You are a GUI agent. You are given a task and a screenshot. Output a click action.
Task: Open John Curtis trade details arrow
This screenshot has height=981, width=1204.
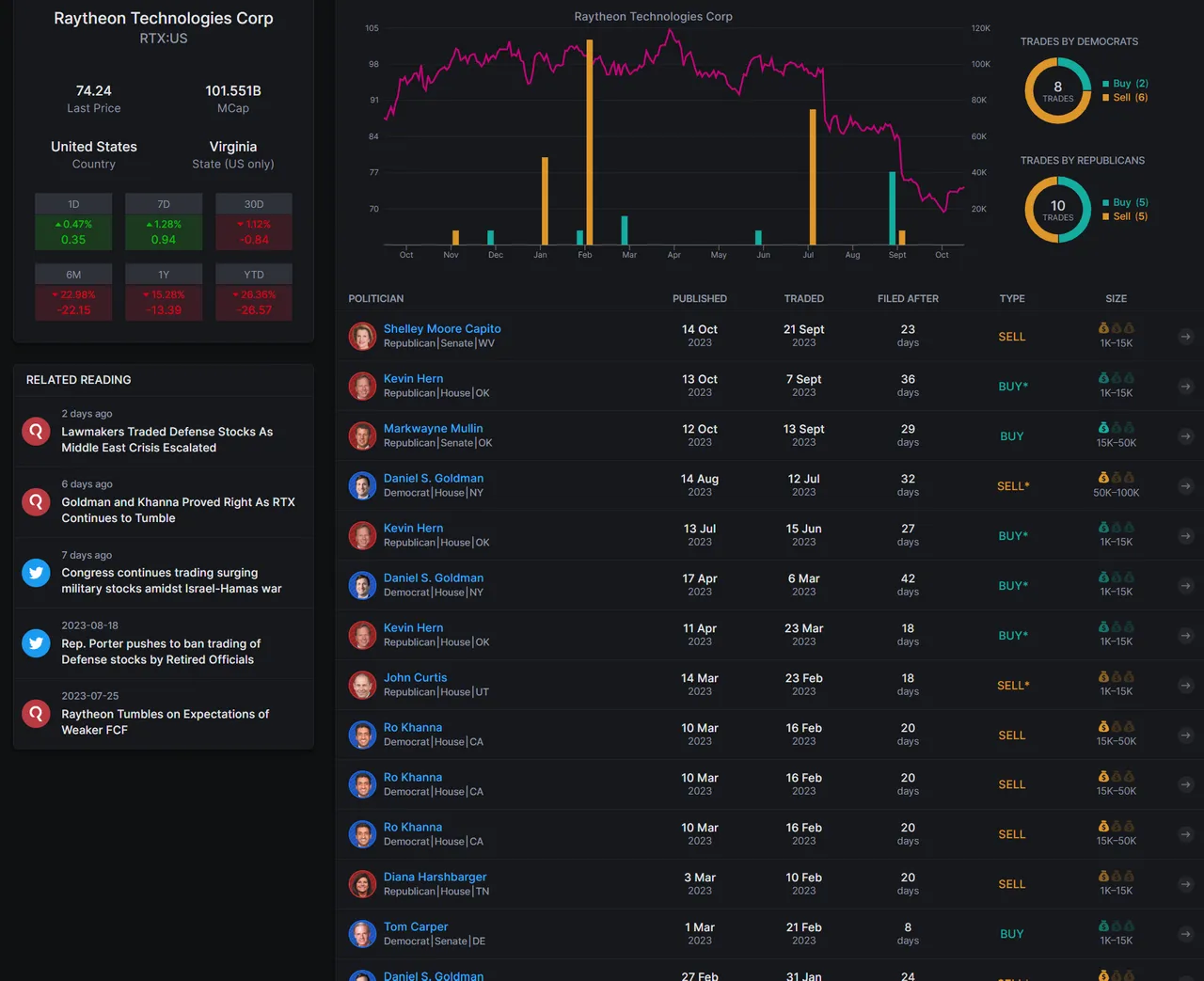(1185, 686)
